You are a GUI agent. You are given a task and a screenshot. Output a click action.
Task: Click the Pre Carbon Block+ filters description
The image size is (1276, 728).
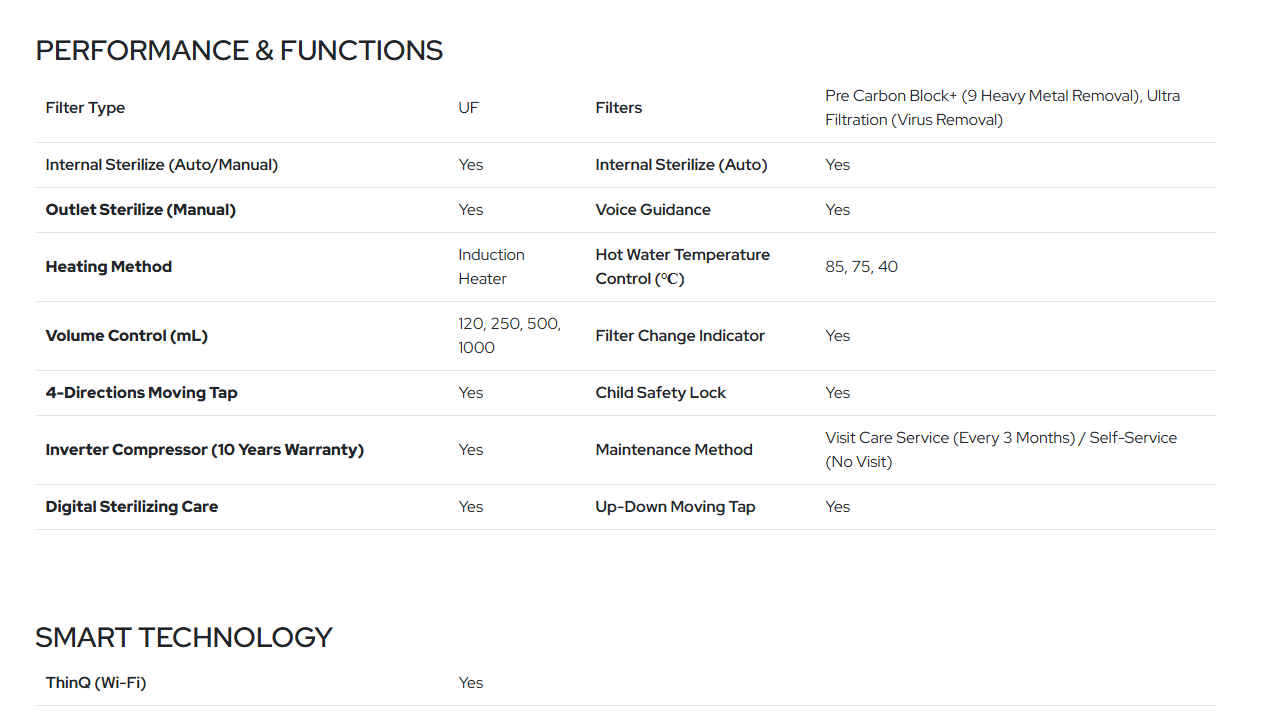point(1002,108)
